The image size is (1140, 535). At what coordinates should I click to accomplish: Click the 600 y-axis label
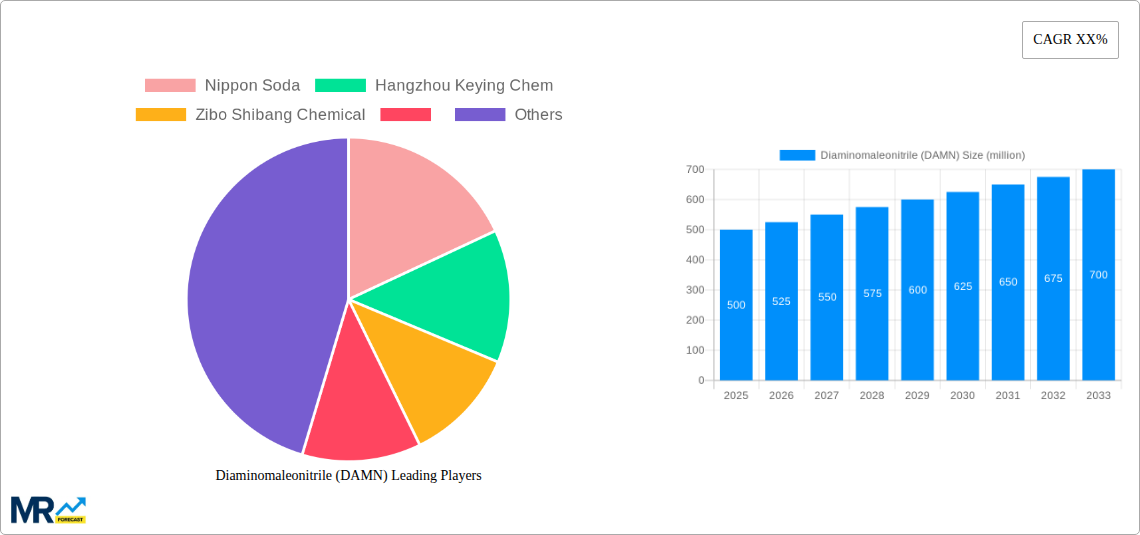pos(695,200)
